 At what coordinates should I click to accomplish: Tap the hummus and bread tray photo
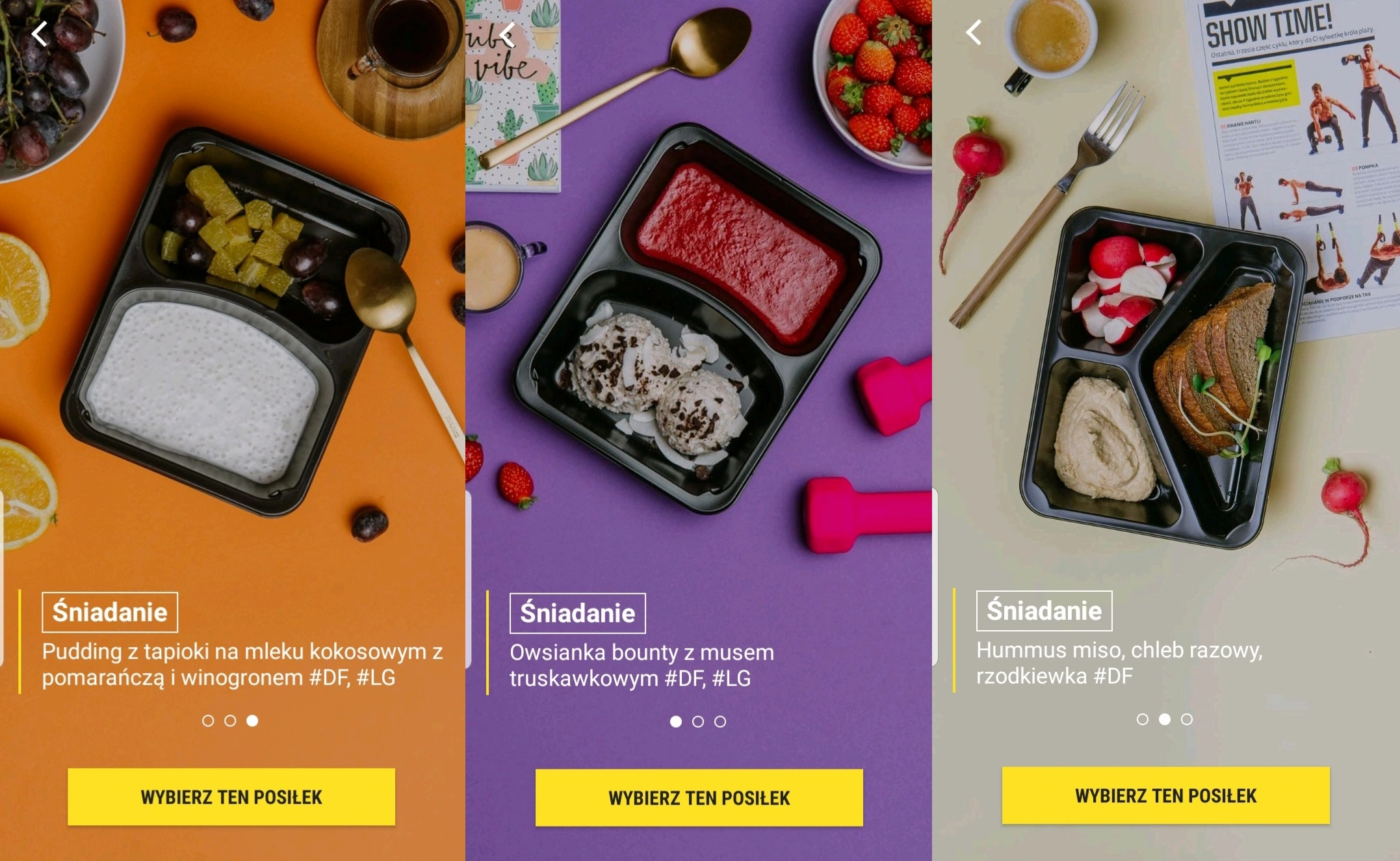(1163, 377)
